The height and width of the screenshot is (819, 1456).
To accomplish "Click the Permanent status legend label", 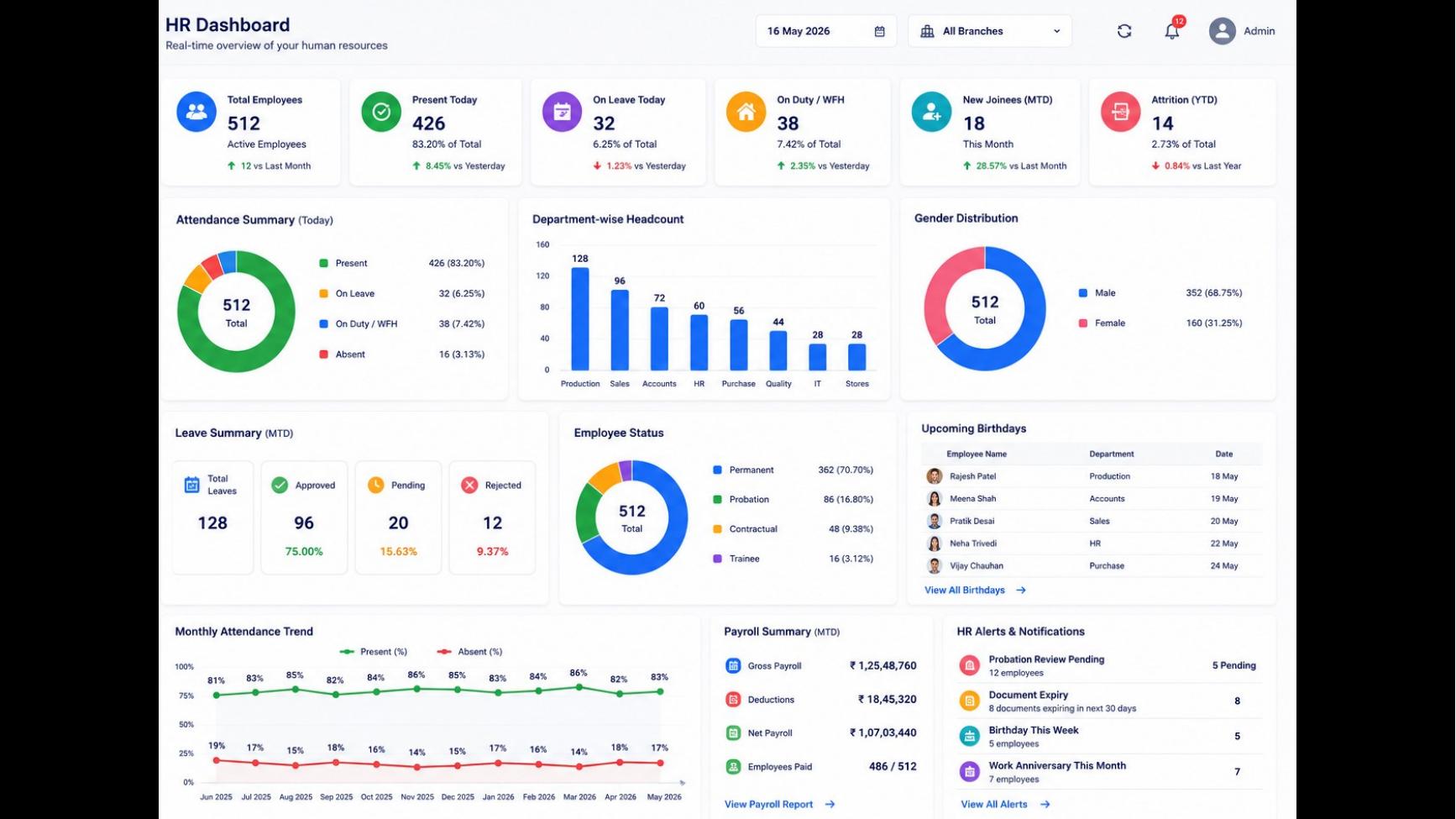I will click(x=752, y=470).
